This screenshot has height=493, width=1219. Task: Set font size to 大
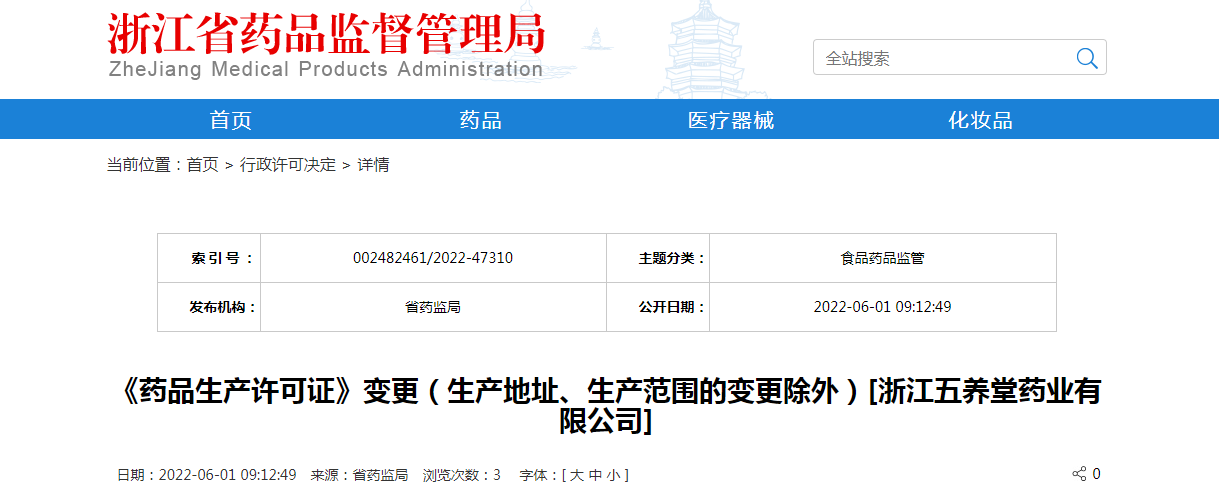(577, 475)
